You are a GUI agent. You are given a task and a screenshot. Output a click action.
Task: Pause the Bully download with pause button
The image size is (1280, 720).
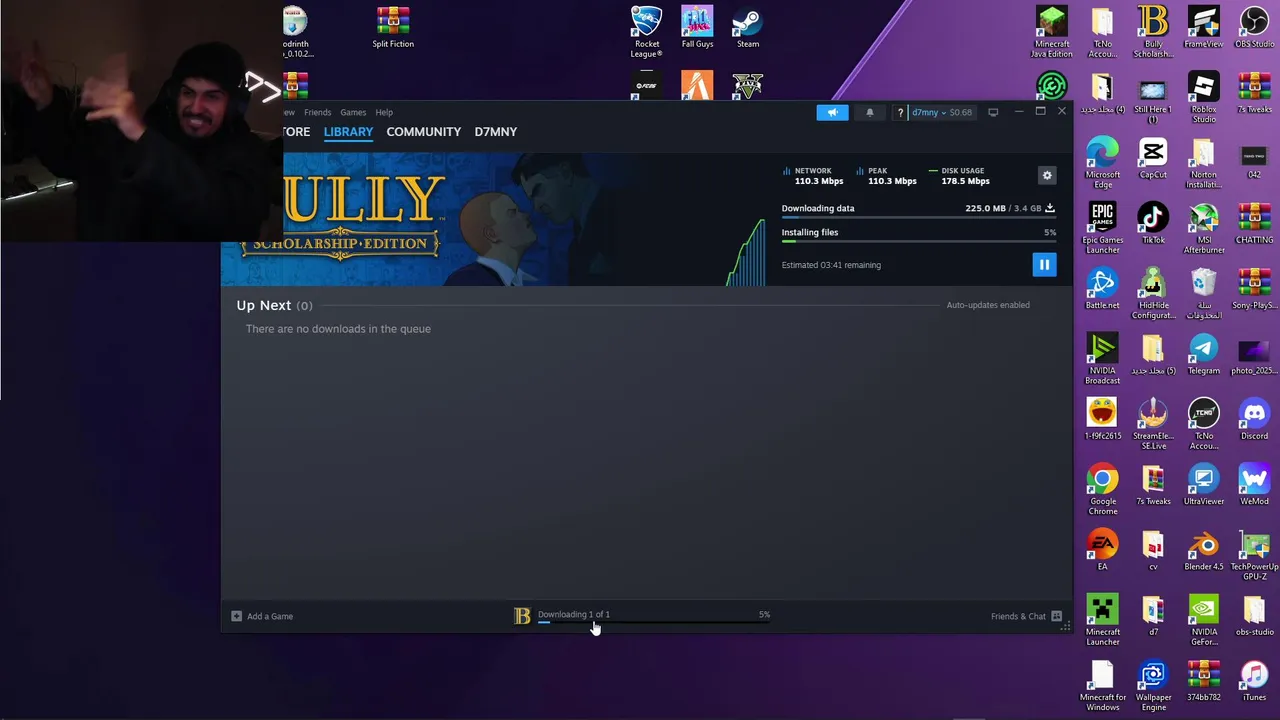point(1043,265)
